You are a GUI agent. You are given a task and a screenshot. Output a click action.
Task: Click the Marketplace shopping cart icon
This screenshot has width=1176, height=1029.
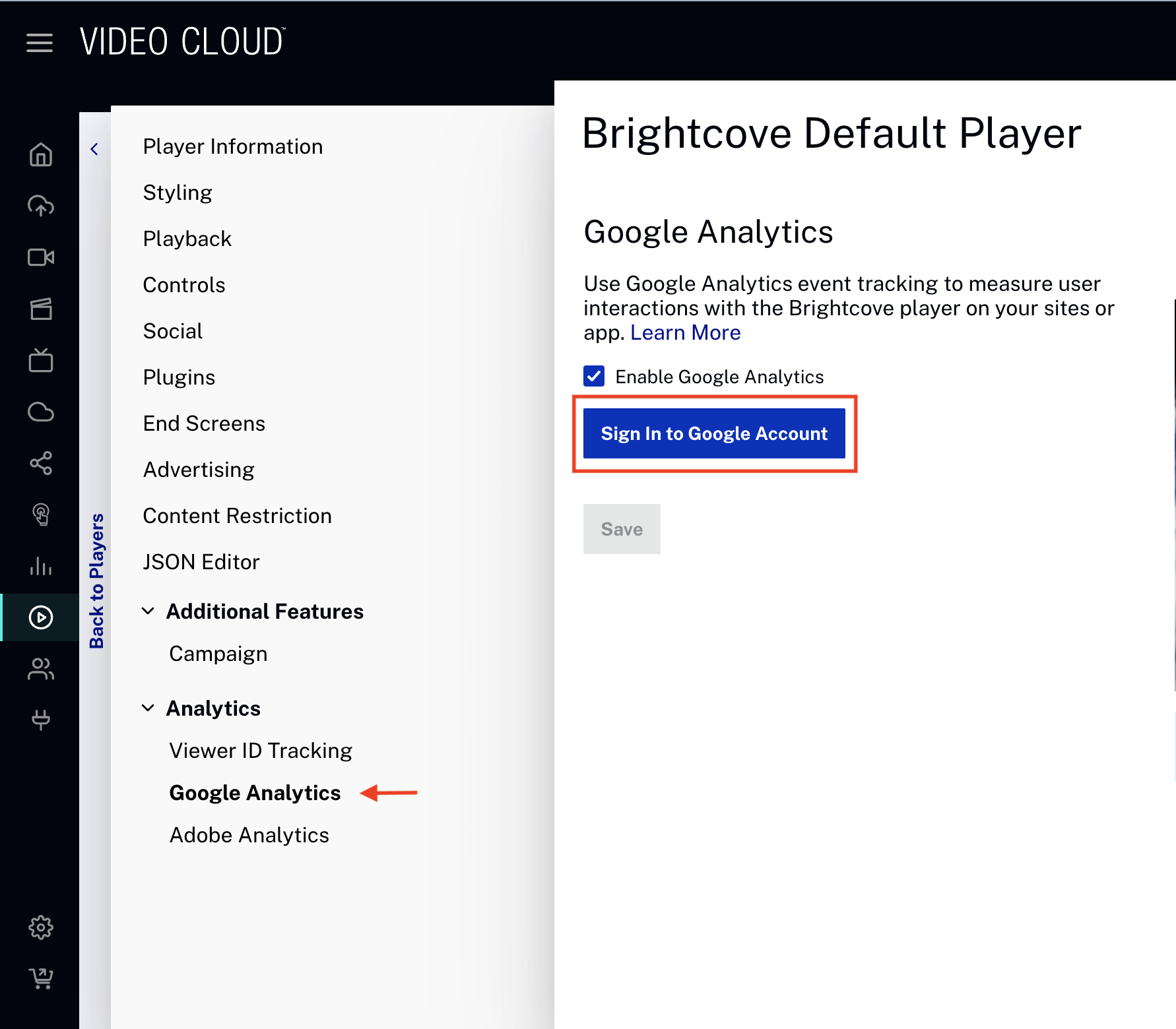(41, 978)
